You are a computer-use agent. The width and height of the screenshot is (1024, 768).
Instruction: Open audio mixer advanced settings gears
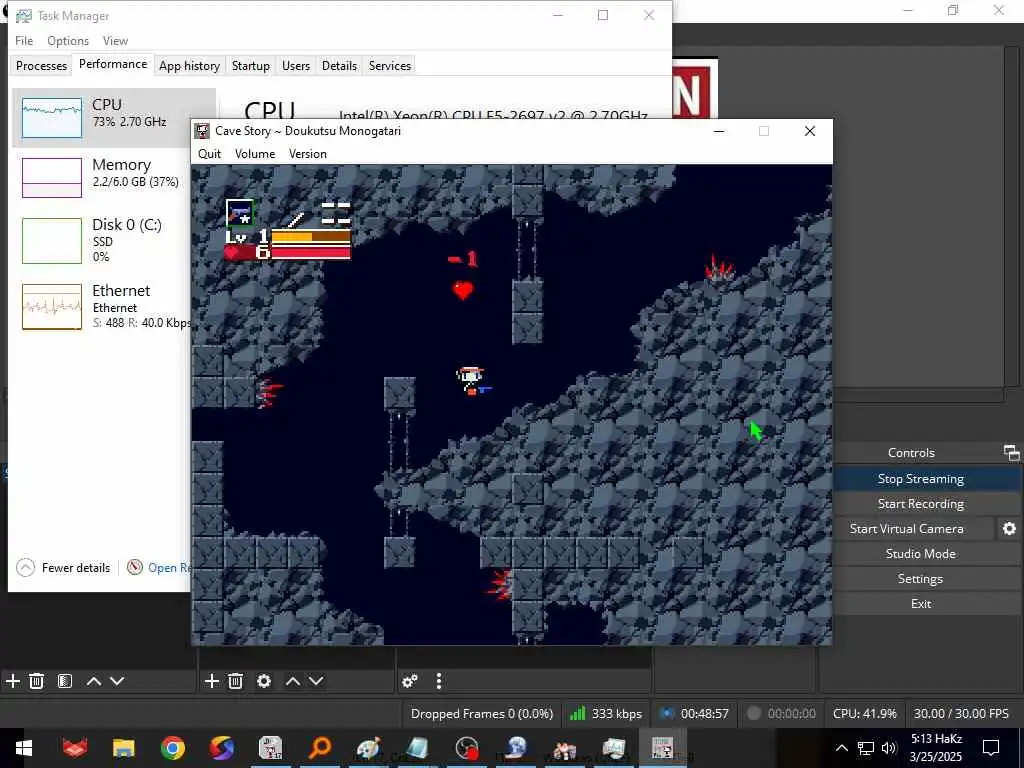pyautogui.click(x=410, y=681)
